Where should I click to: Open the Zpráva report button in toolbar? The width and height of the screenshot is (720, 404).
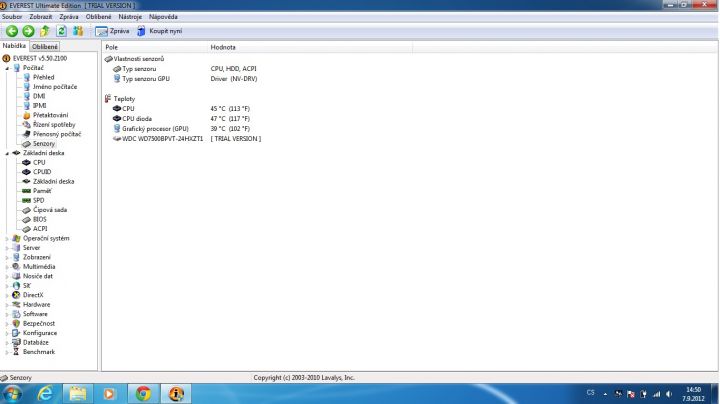coord(112,31)
